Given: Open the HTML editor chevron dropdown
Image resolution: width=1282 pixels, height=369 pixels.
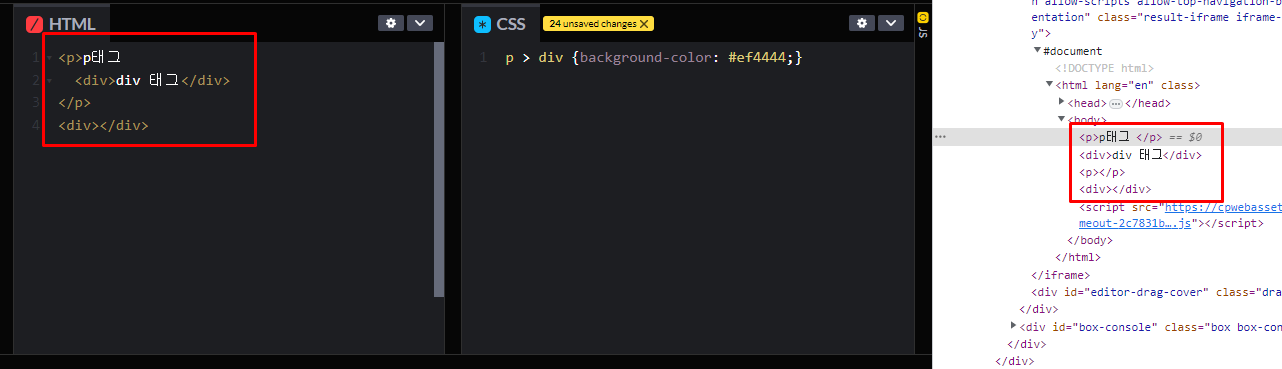Looking at the screenshot, I should tap(420, 23).
